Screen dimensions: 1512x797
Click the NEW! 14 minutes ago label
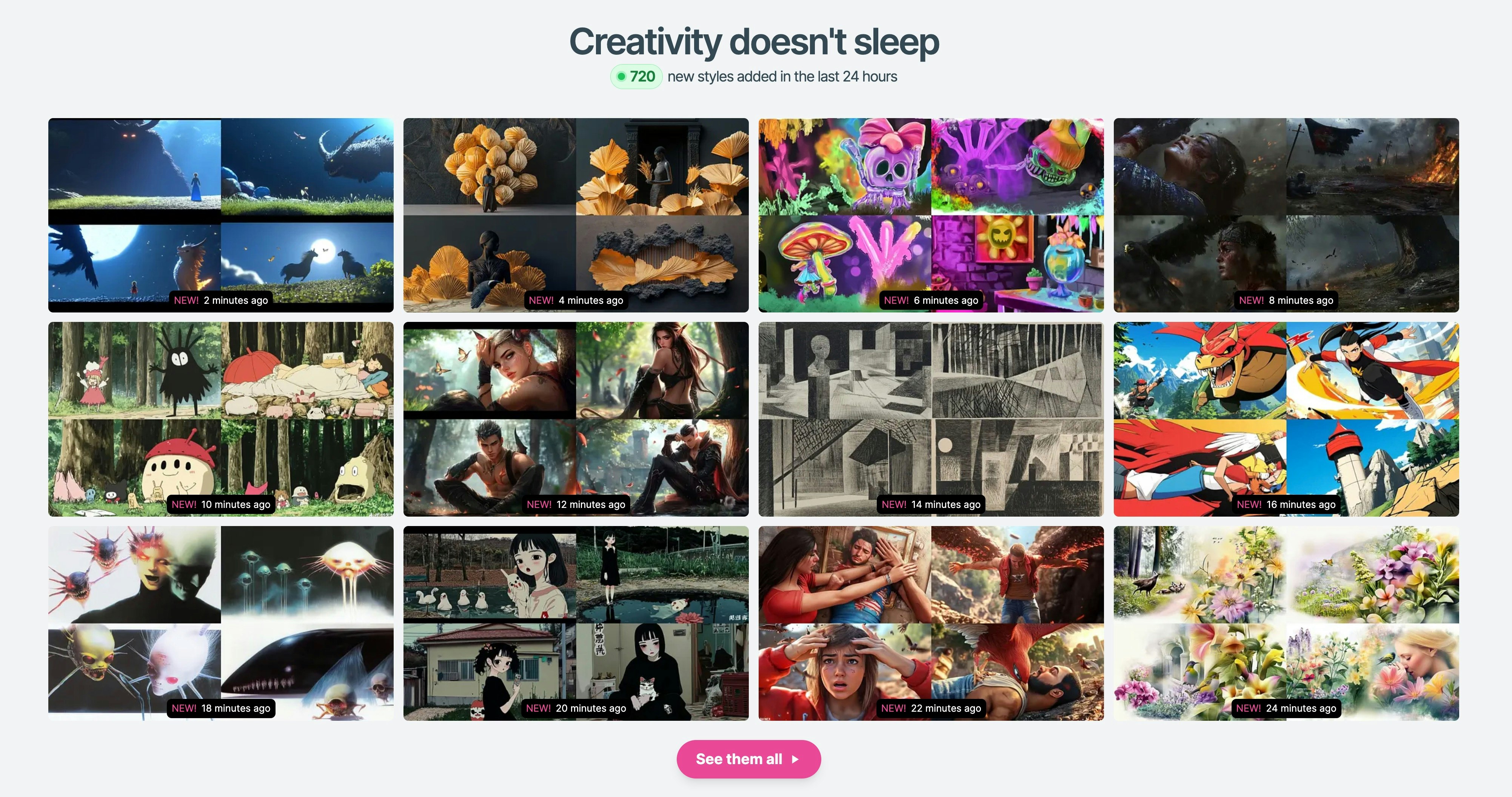point(931,504)
